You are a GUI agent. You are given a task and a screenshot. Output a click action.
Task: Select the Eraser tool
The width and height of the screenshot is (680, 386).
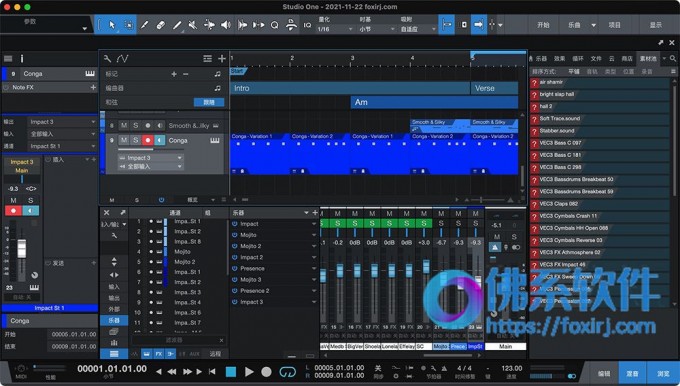tap(161, 25)
